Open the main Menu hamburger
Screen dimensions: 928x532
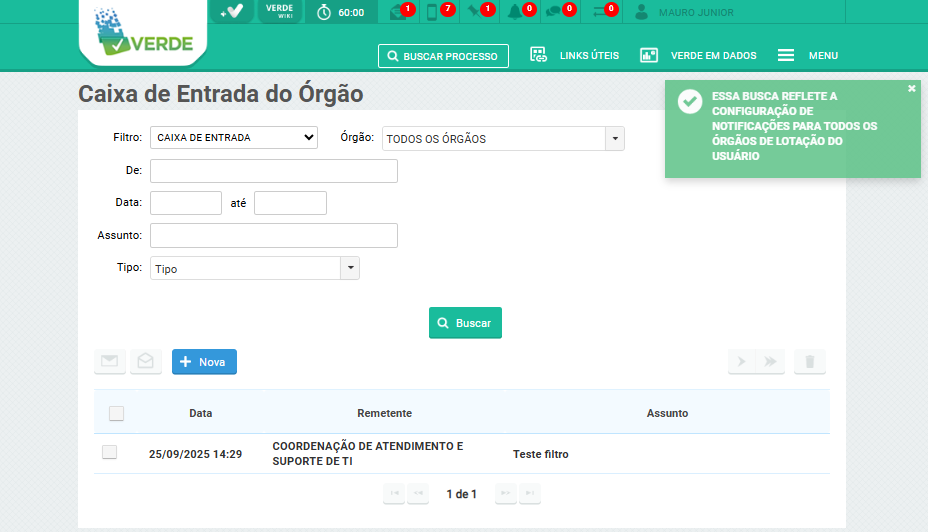click(808, 56)
